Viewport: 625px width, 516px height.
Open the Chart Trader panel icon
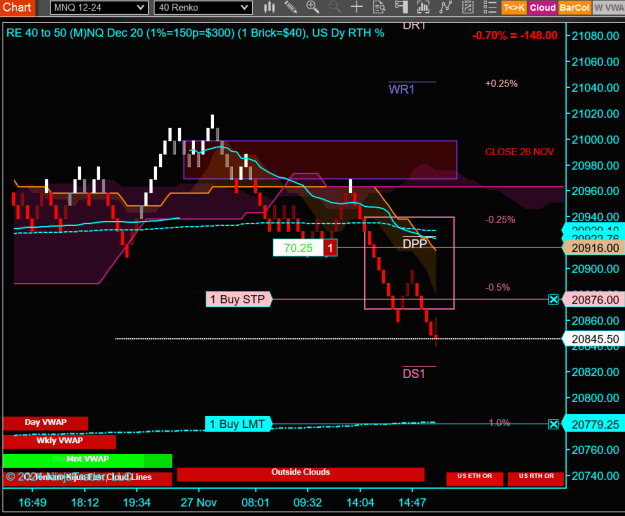[x=401, y=7]
